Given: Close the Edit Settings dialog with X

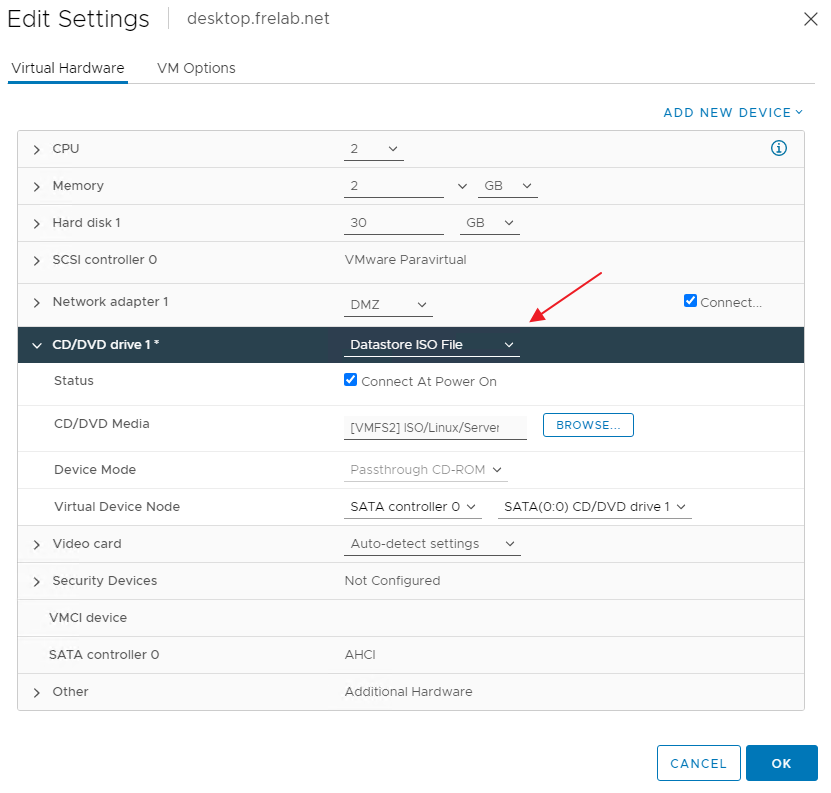Looking at the screenshot, I should tap(810, 19).
